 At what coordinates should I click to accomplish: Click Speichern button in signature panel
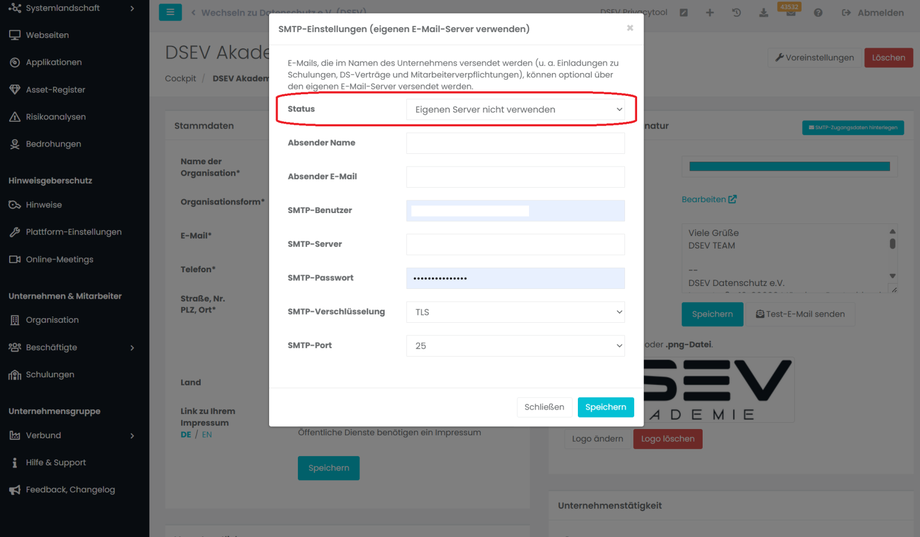tap(712, 314)
